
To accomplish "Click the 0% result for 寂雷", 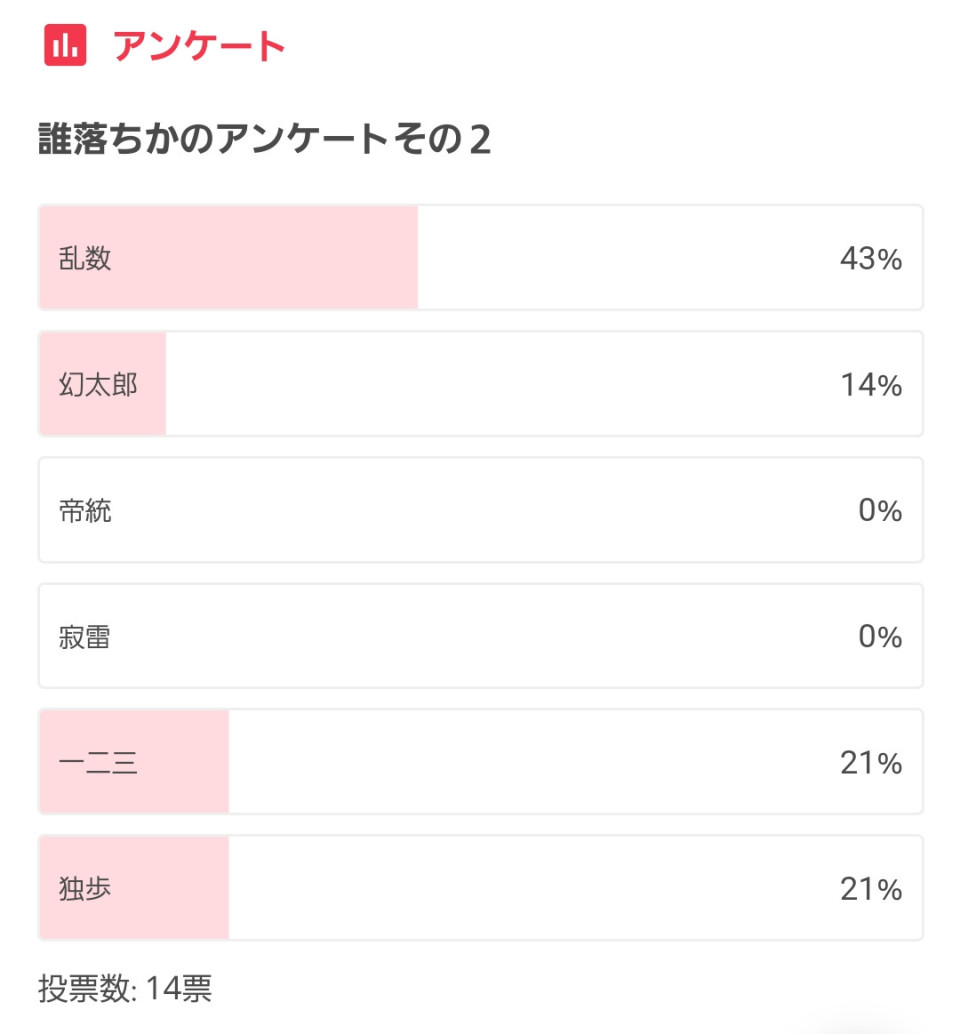I will pos(880,636).
